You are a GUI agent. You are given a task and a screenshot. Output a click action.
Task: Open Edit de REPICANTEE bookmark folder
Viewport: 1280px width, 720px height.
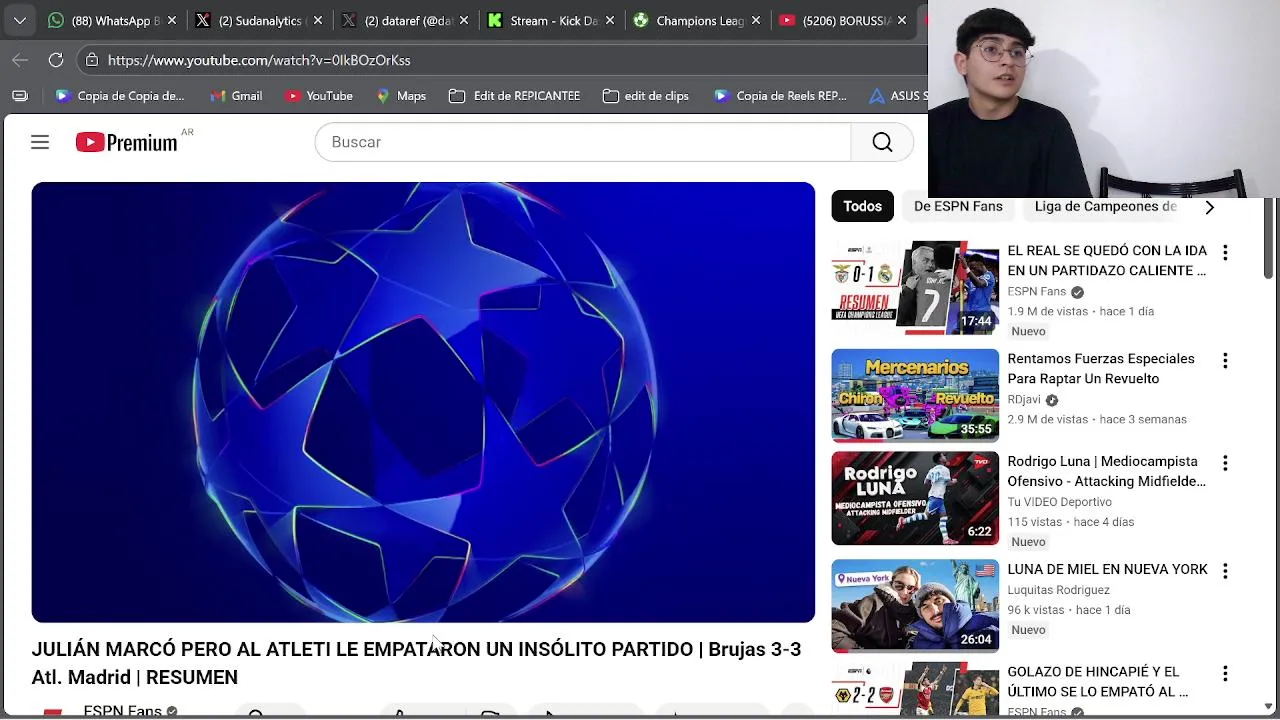point(515,96)
